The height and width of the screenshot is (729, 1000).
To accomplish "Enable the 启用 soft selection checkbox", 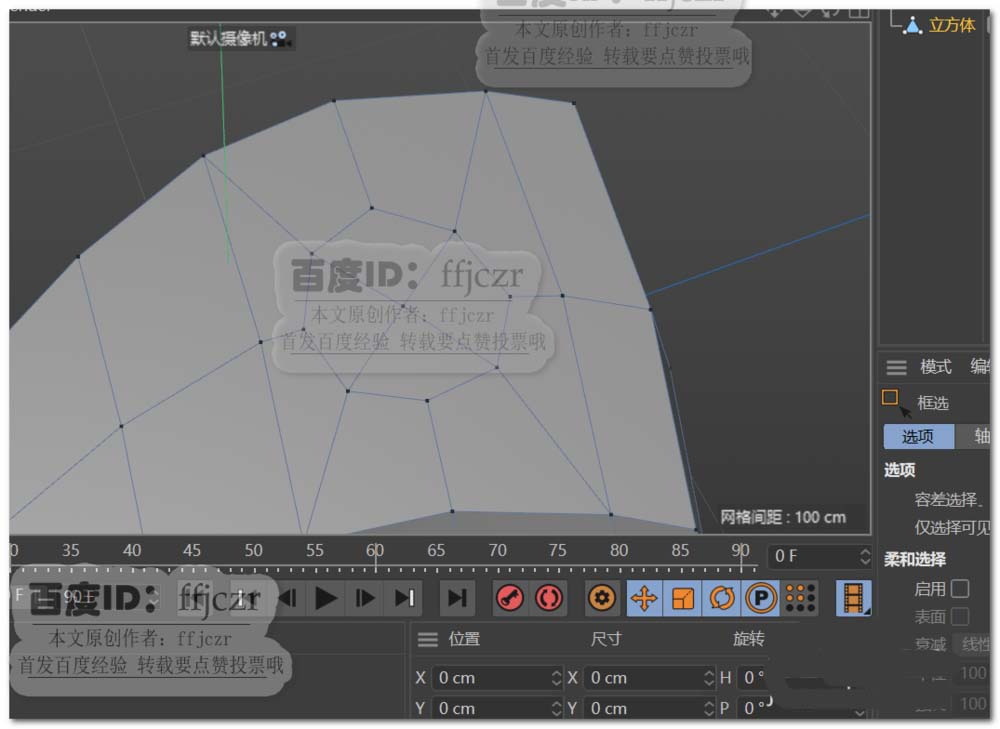I will 960,589.
